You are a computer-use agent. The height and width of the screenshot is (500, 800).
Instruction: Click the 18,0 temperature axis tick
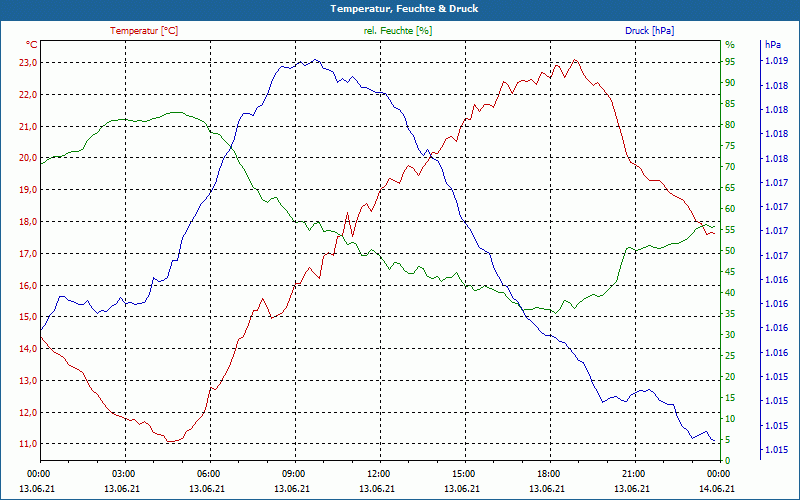coord(29,221)
